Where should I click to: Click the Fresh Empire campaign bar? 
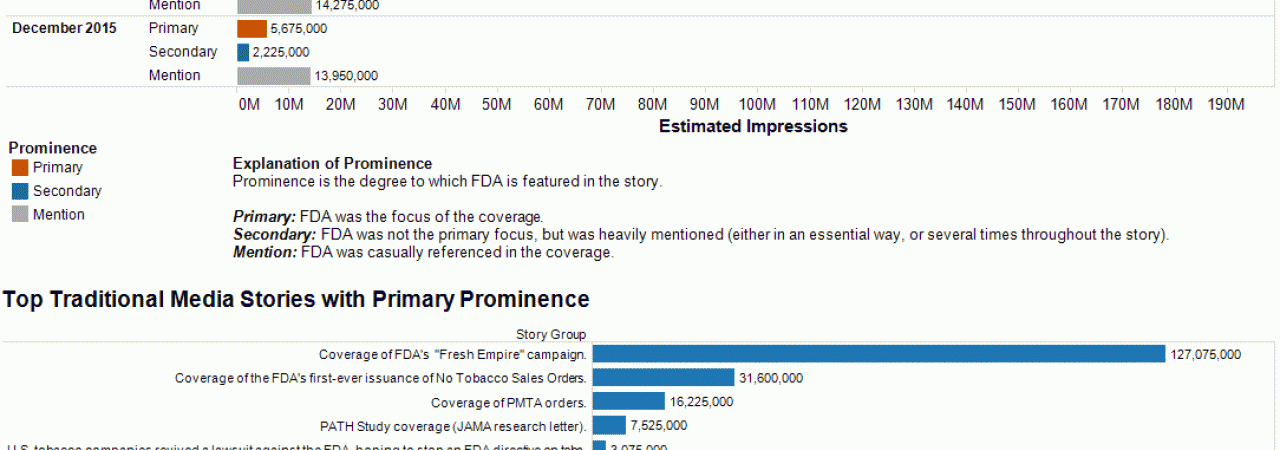pos(879,354)
